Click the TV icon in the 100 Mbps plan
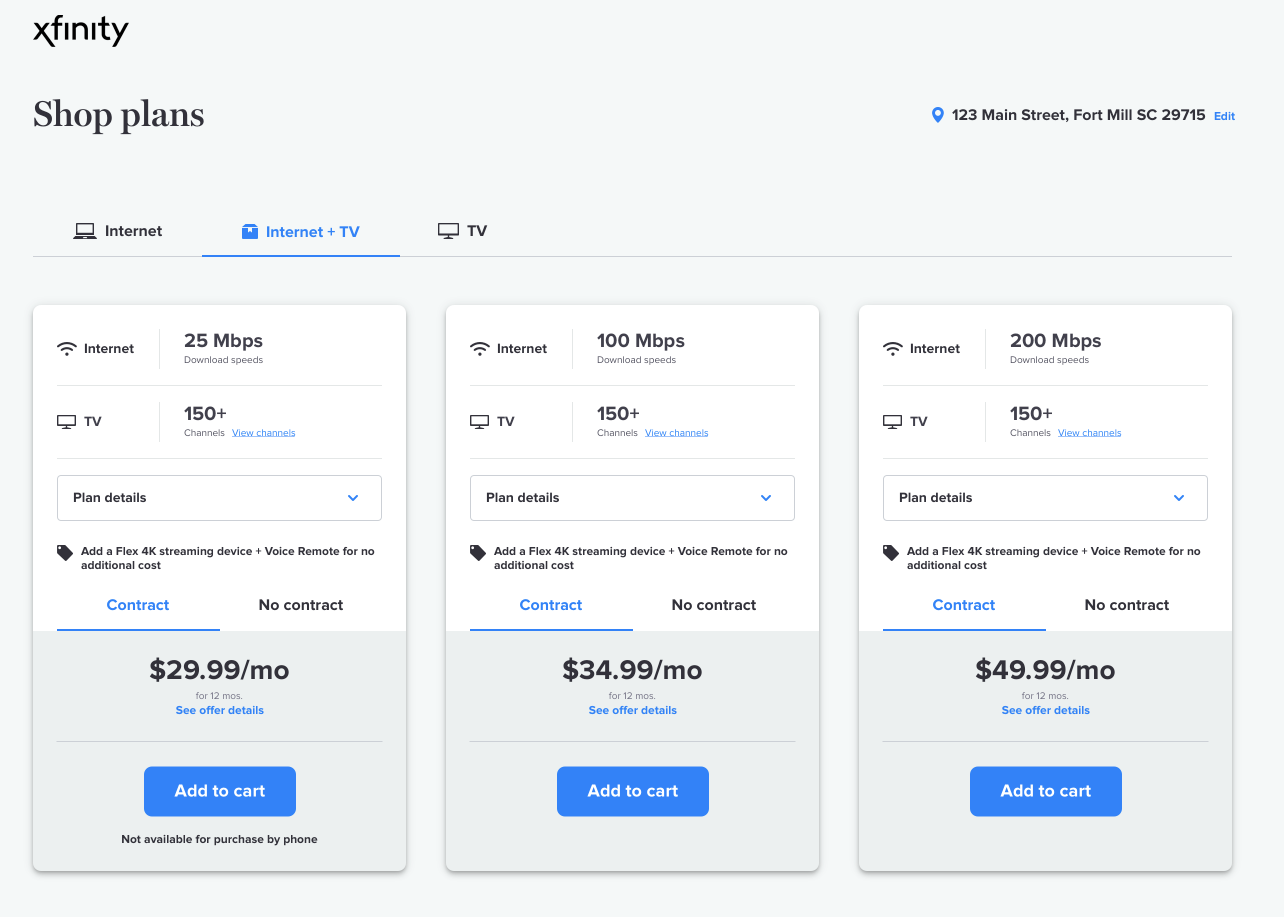 point(480,422)
